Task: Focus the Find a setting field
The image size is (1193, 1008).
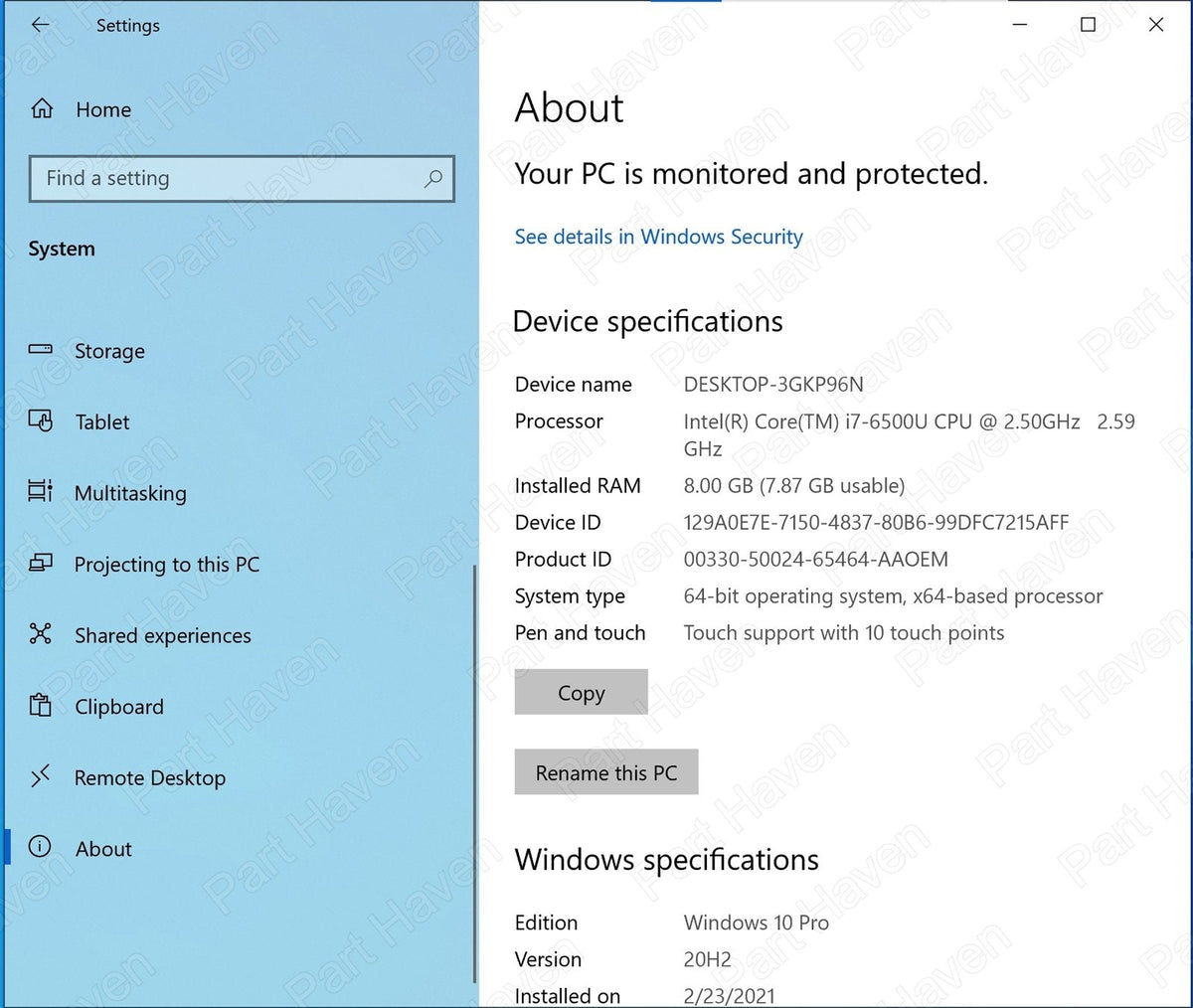Action: pyautogui.click(x=242, y=179)
